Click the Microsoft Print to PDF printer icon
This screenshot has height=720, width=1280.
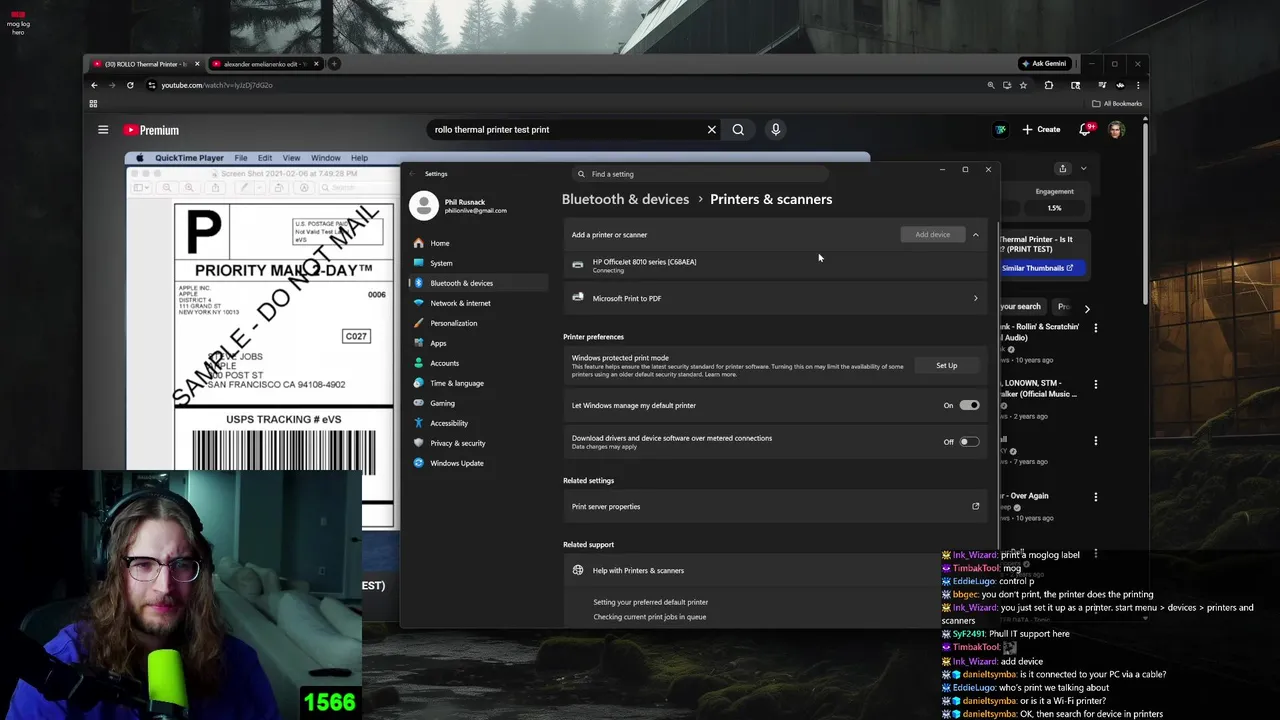(x=578, y=298)
